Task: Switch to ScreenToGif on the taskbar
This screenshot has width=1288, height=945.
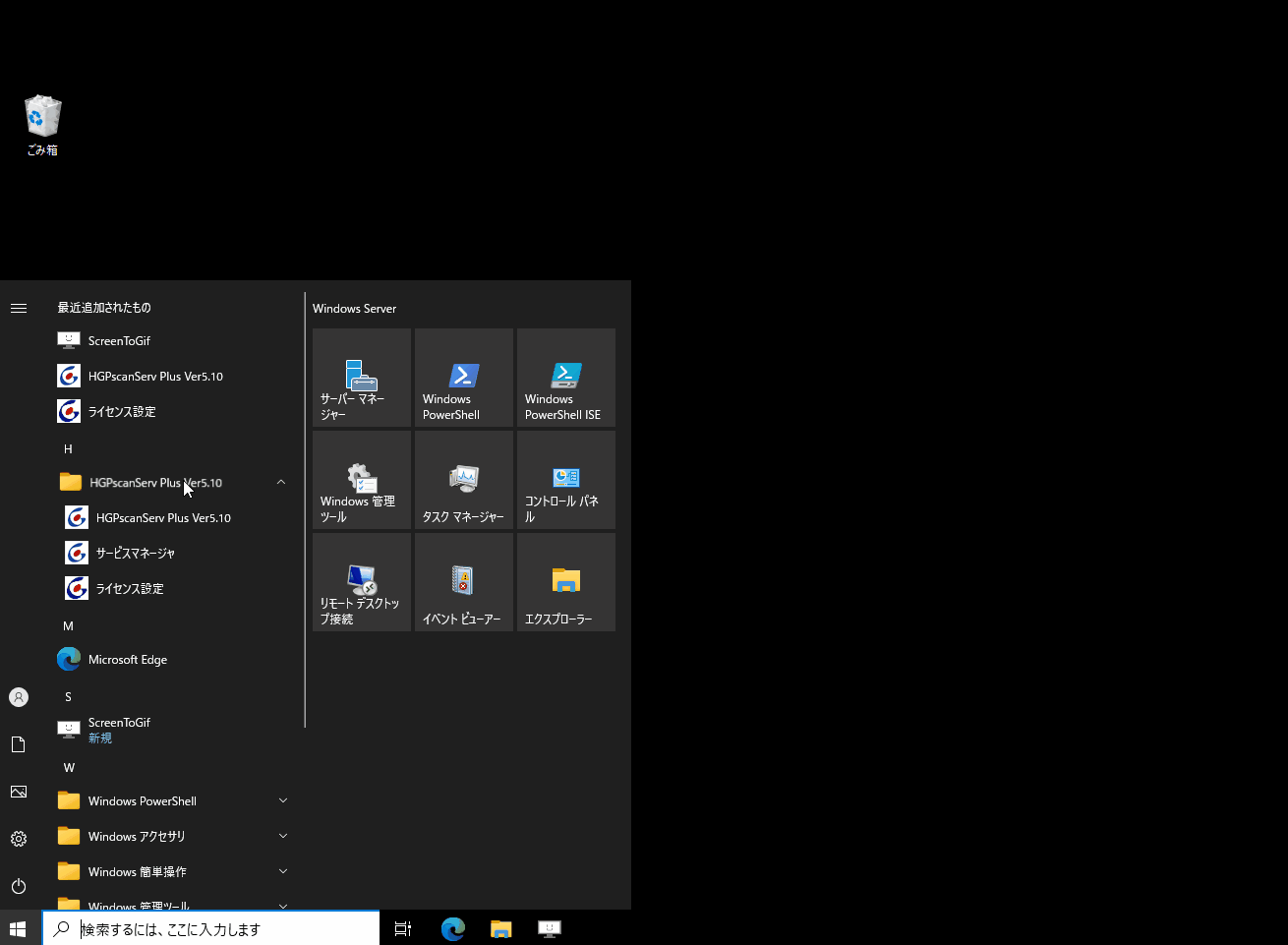Action: point(550,928)
